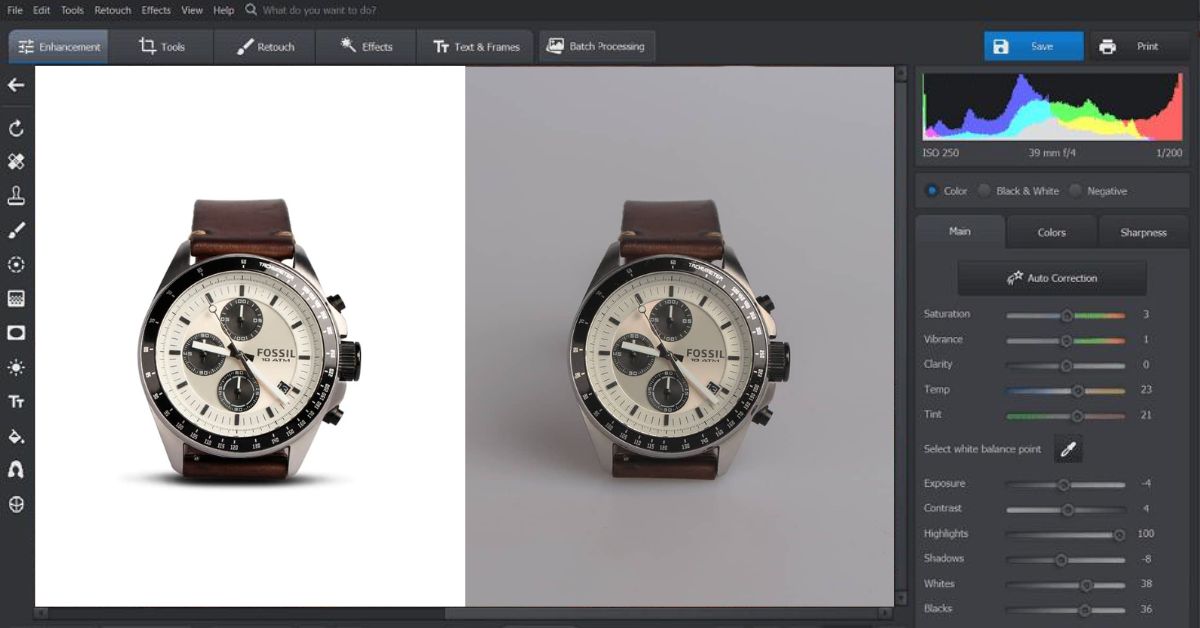This screenshot has height=628, width=1200.
Task: Select the Adjustment Brush tool
Action: click(16, 230)
